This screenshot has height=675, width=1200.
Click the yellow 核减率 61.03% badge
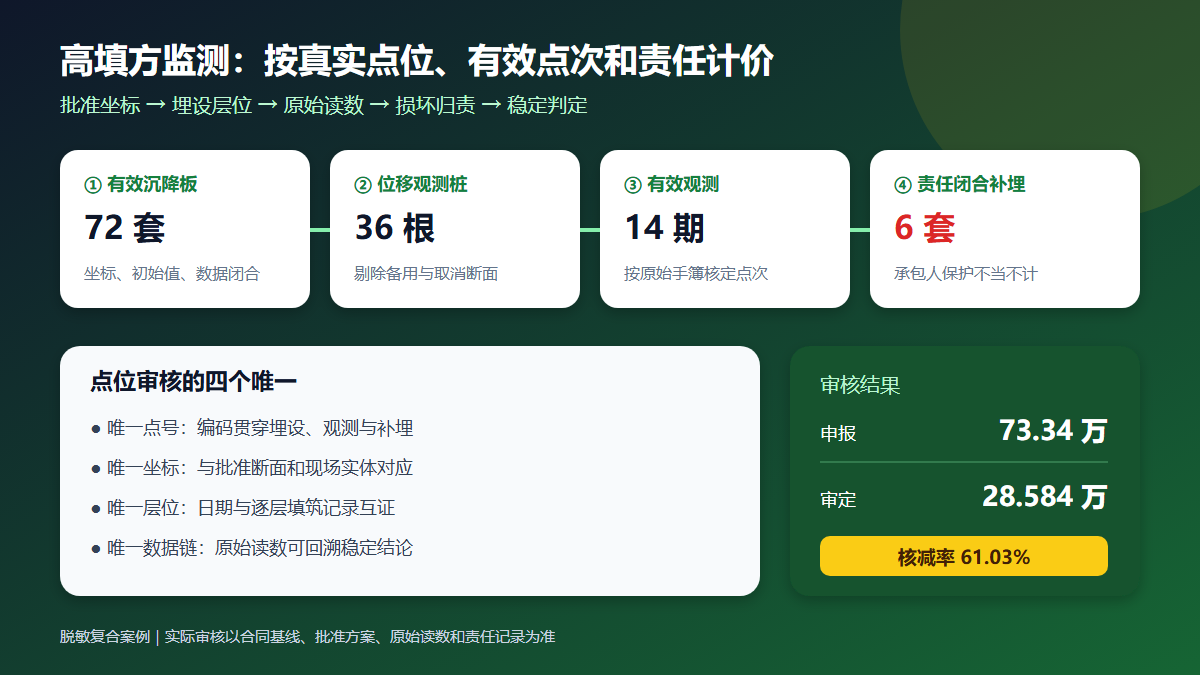point(964,556)
